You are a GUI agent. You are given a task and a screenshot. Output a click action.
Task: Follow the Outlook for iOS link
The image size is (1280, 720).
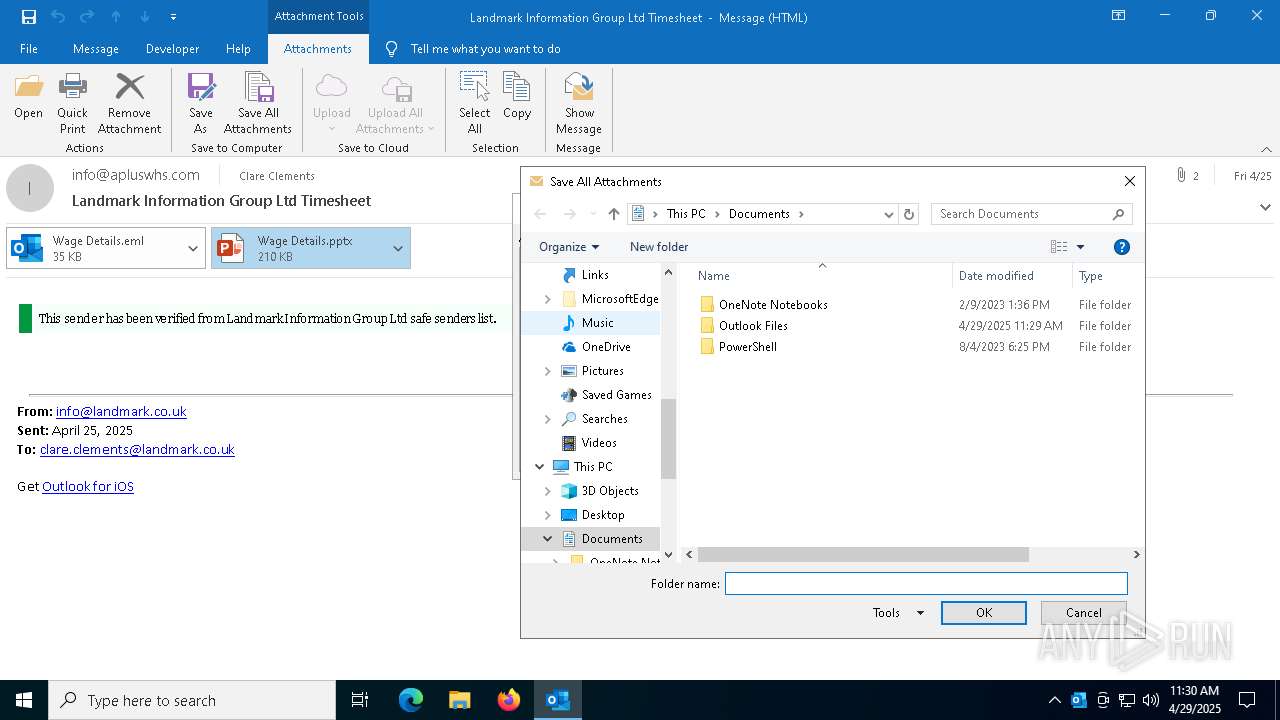click(x=88, y=486)
